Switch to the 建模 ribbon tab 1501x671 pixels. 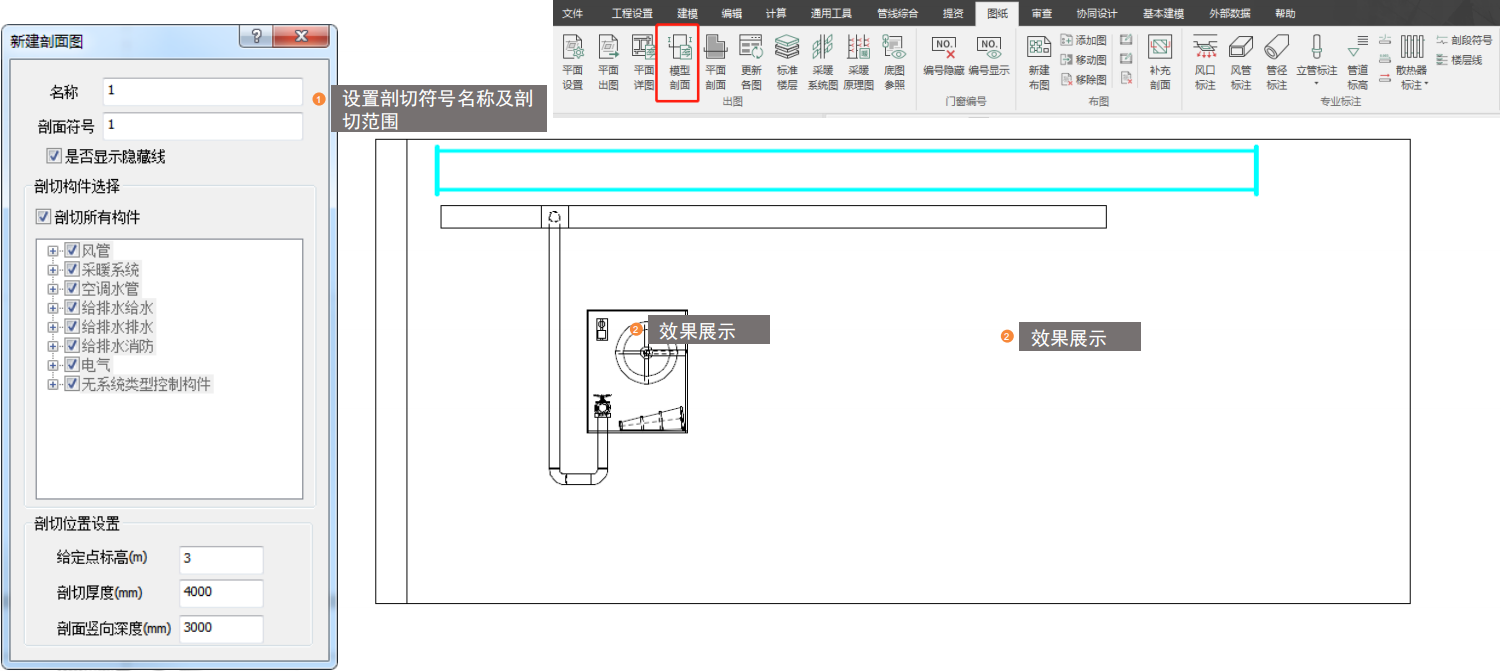click(x=687, y=14)
